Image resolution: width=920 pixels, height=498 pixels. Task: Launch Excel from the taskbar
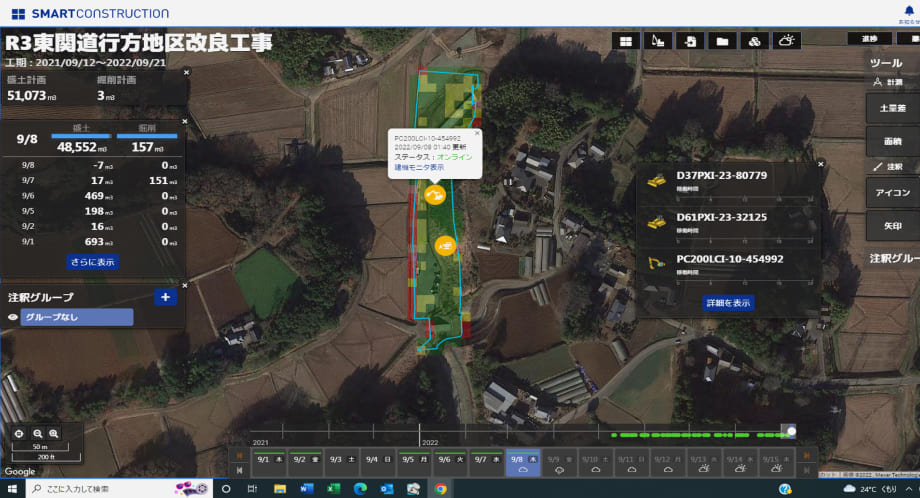333,489
